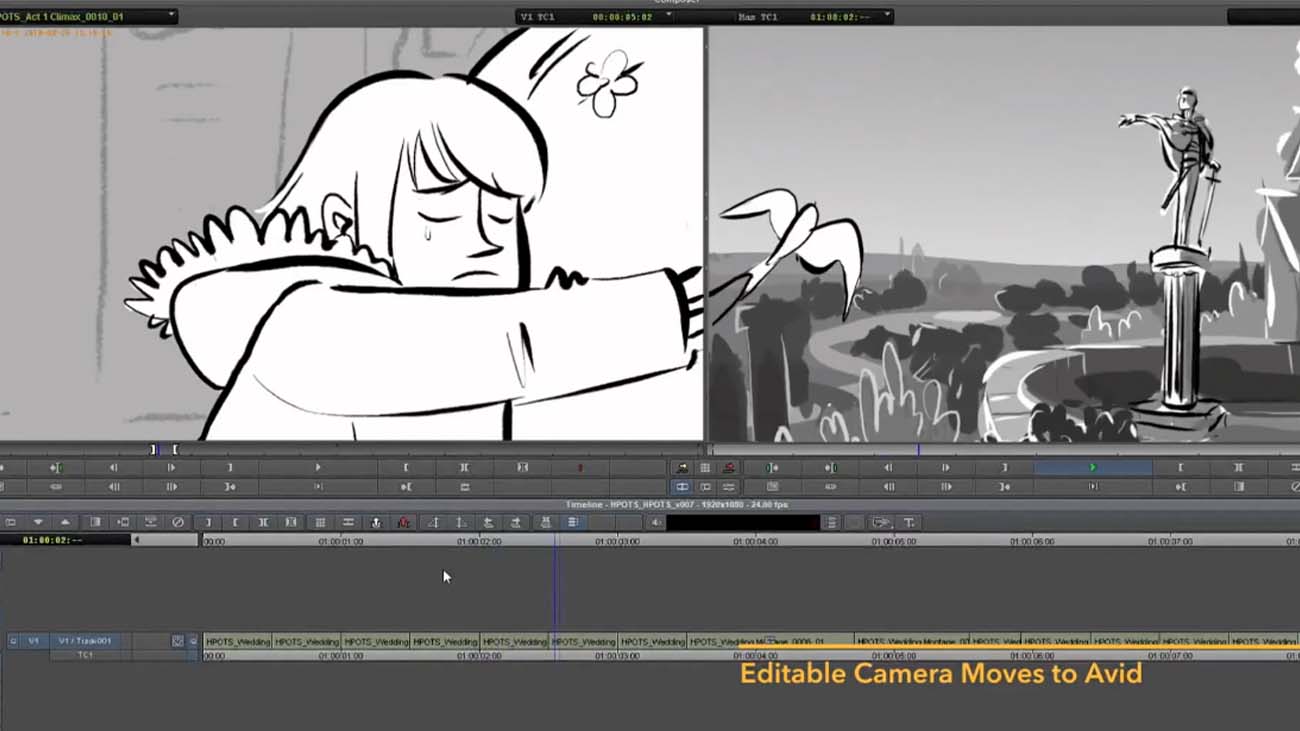This screenshot has height=731, width=1300.
Task: Open the title tool T icon
Action: [909, 522]
